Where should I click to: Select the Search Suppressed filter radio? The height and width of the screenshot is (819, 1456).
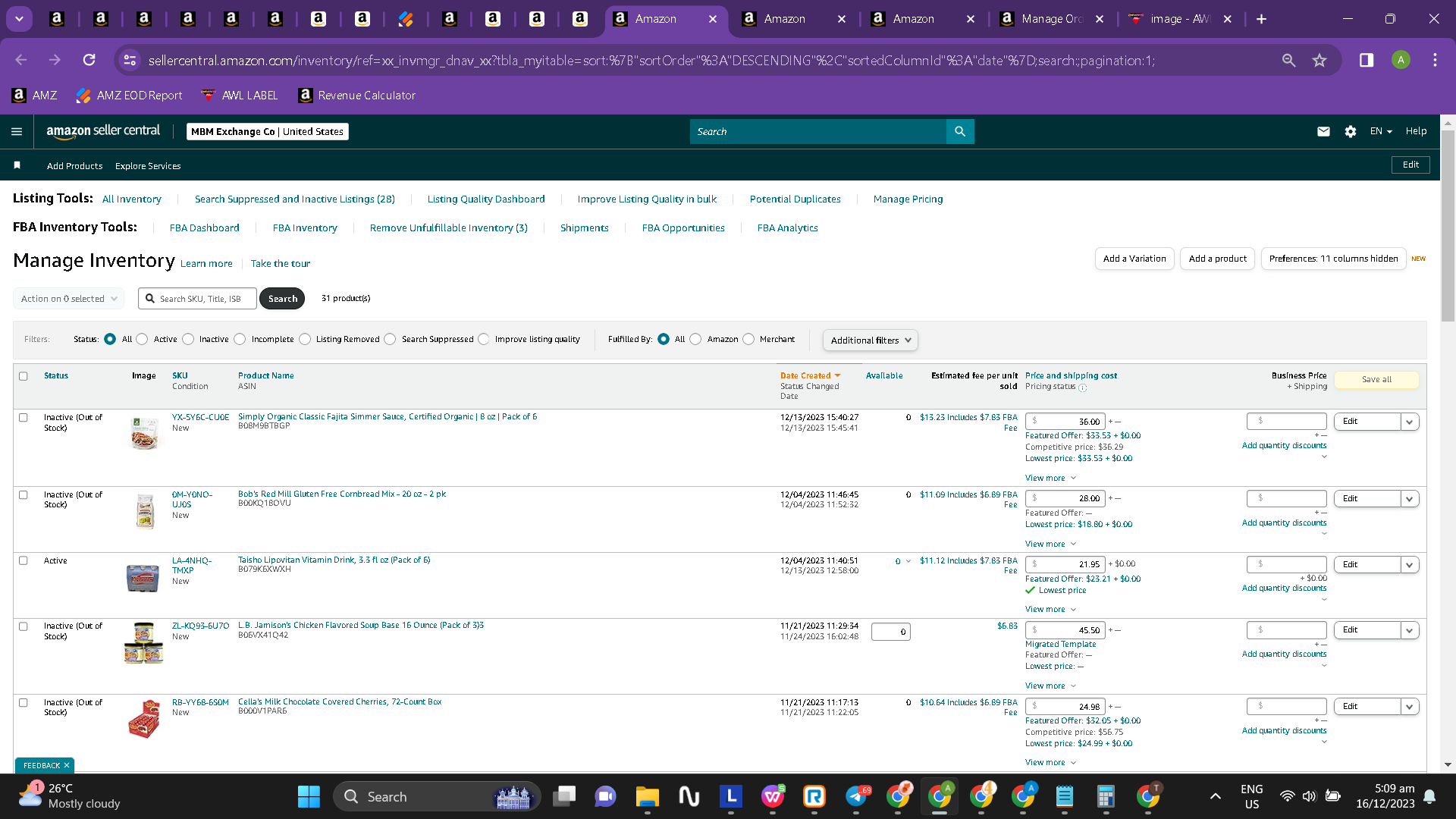pyautogui.click(x=390, y=339)
